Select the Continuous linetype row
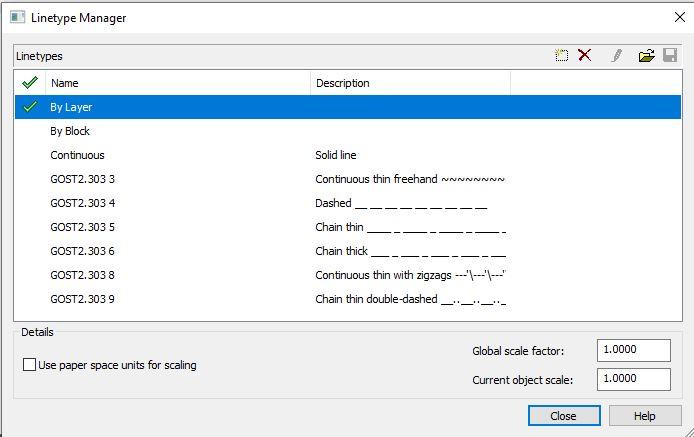Screen dimensions: 694x437 click(x=78, y=155)
